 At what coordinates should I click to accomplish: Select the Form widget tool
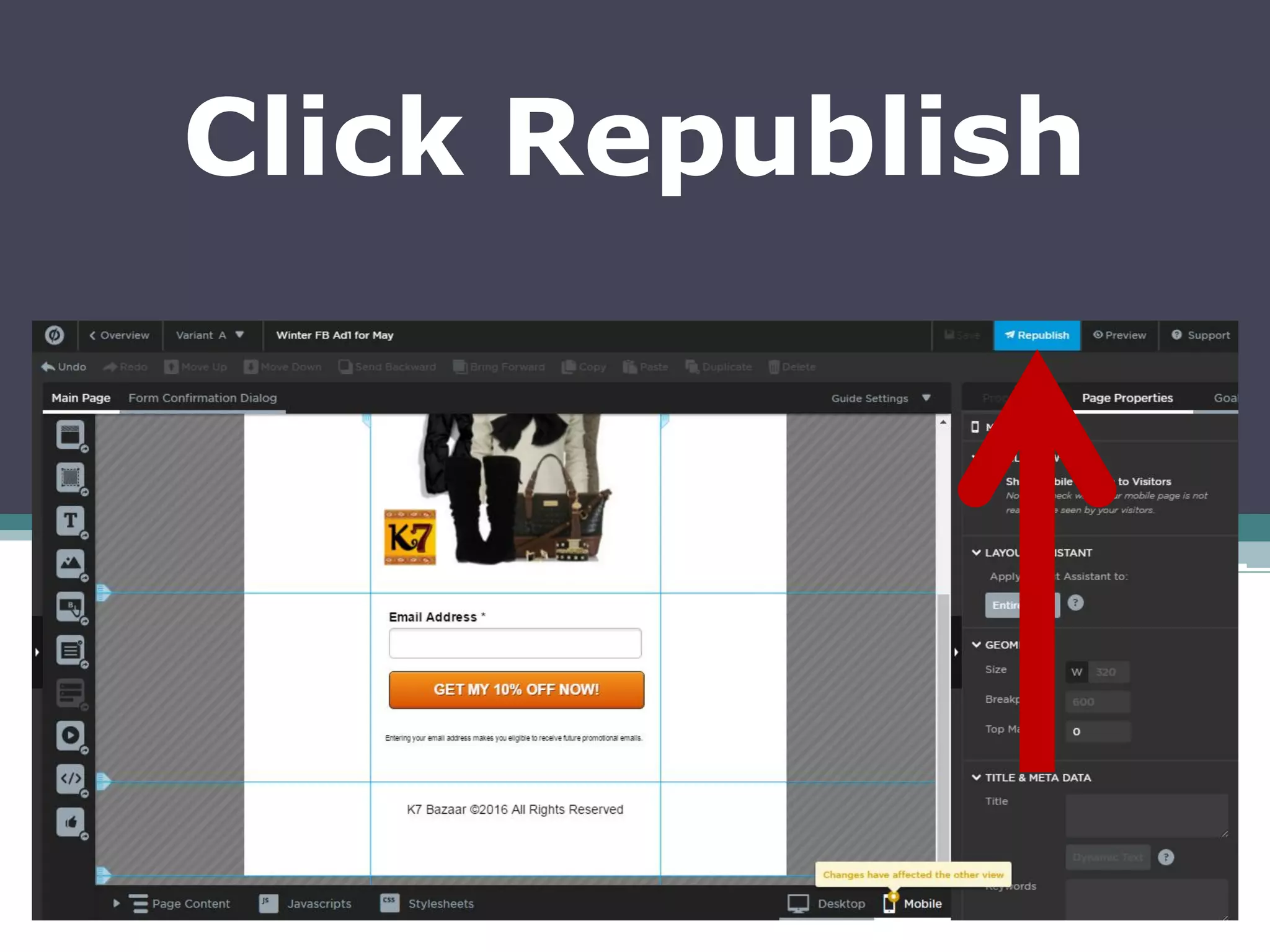(71, 650)
